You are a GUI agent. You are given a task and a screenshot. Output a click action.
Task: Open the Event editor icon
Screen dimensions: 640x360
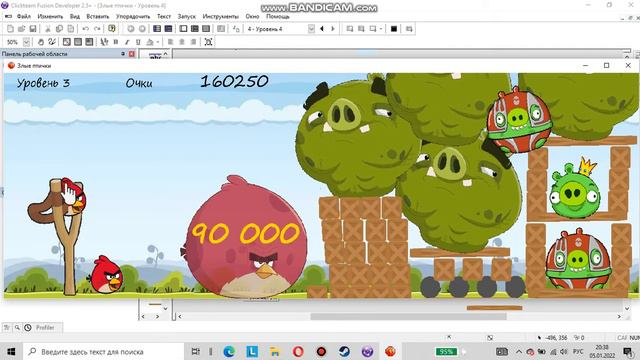point(206,29)
